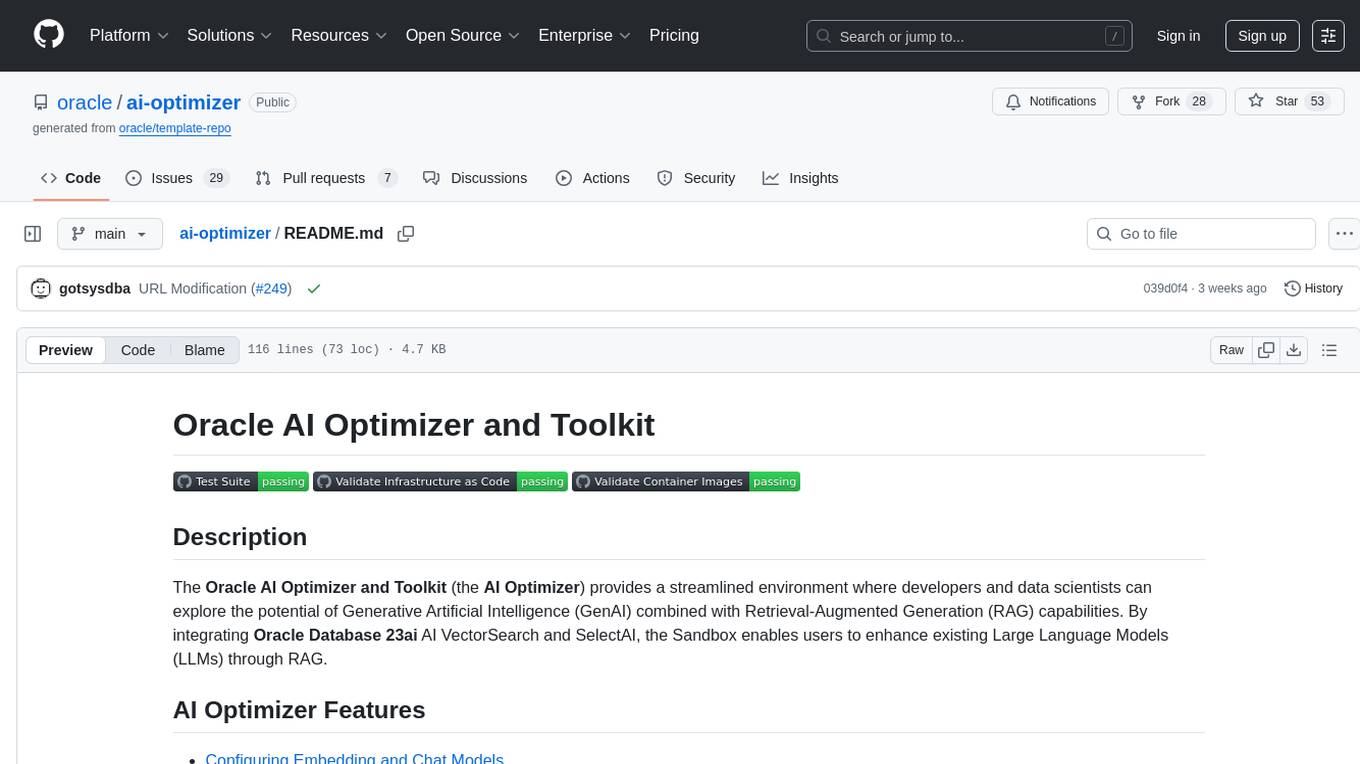Open the oracle owner link
Viewport: 1360px width, 764px height.
(x=85, y=102)
